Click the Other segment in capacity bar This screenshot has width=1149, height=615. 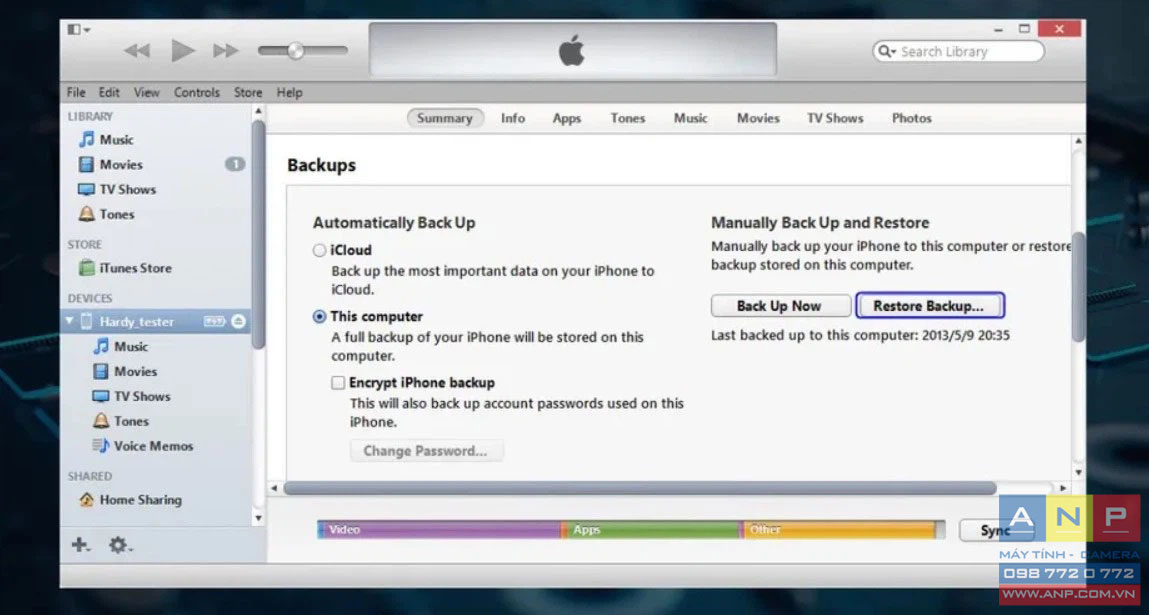[840, 529]
